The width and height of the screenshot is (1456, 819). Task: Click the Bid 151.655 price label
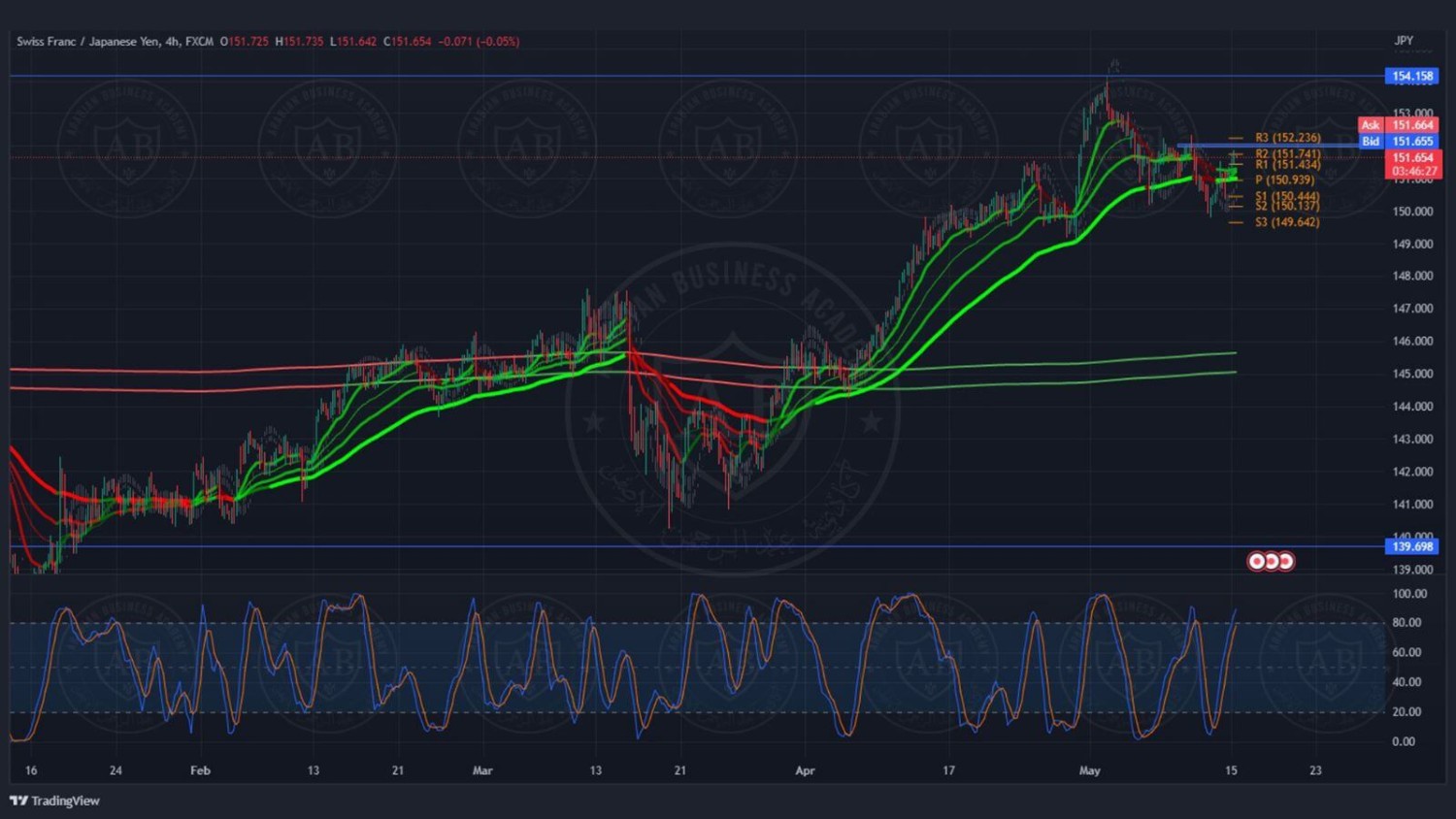click(1399, 141)
